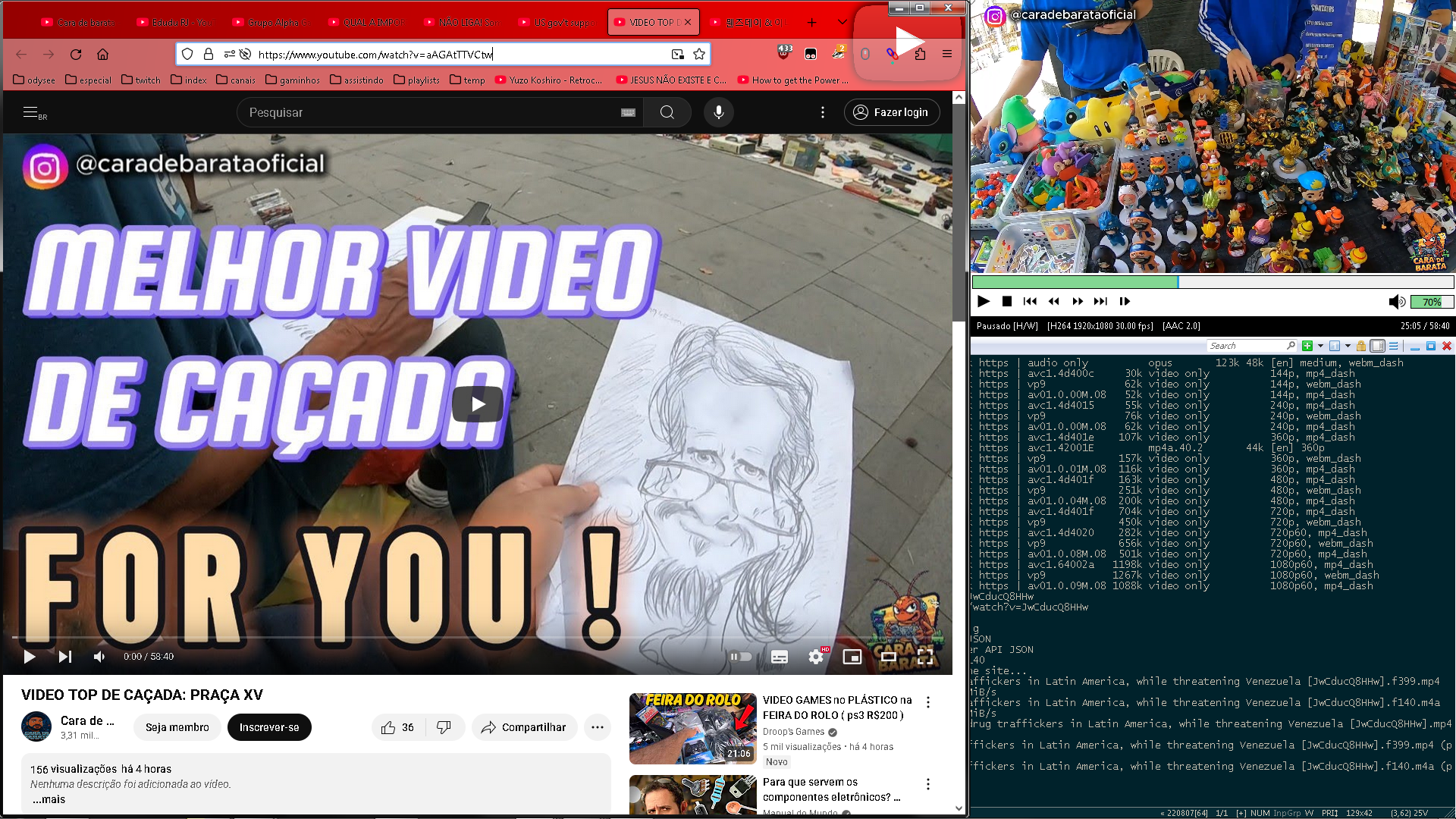Go back to the previous page

21,54
